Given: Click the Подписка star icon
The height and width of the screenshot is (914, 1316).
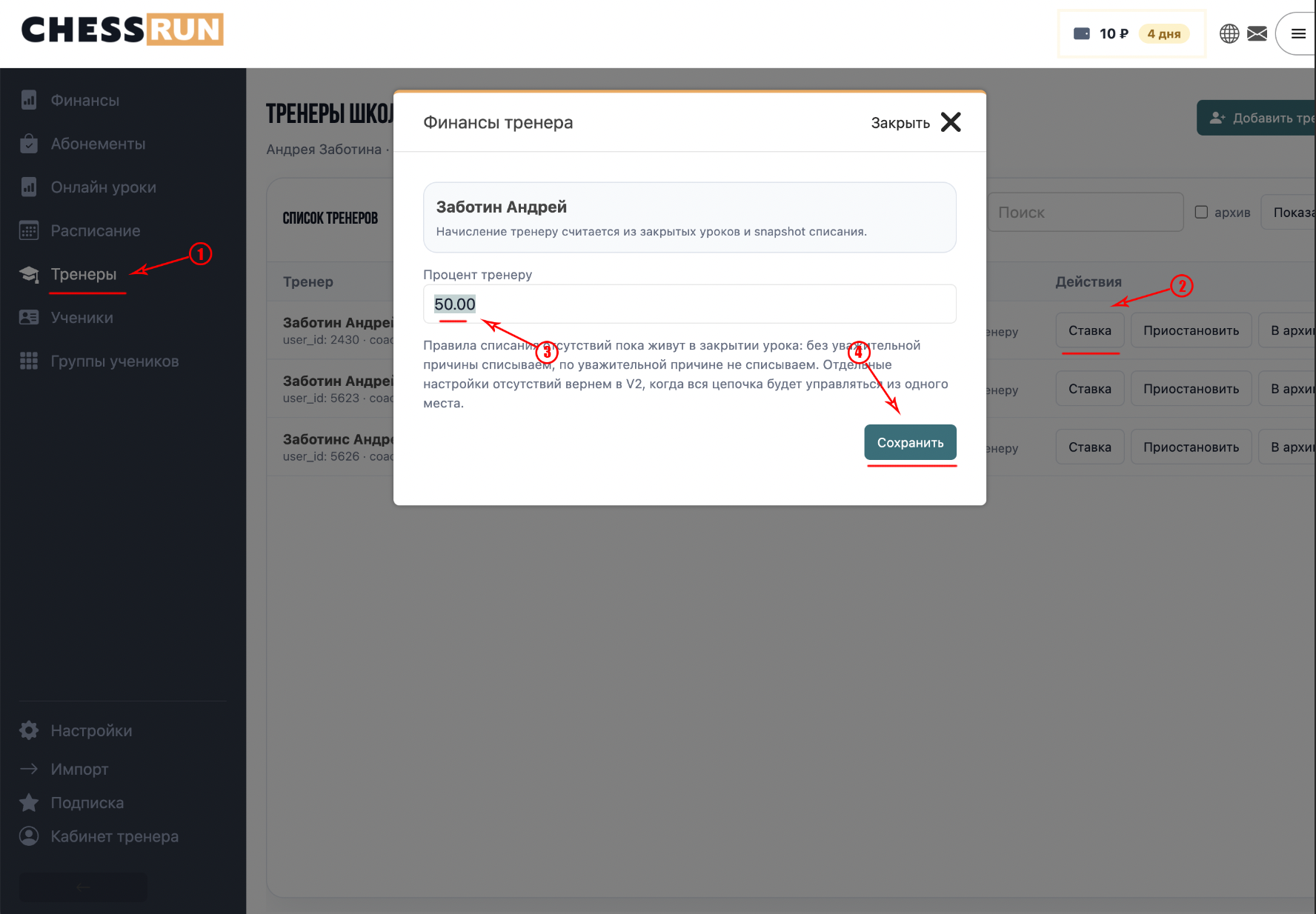Looking at the screenshot, I should pyautogui.click(x=29, y=802).
